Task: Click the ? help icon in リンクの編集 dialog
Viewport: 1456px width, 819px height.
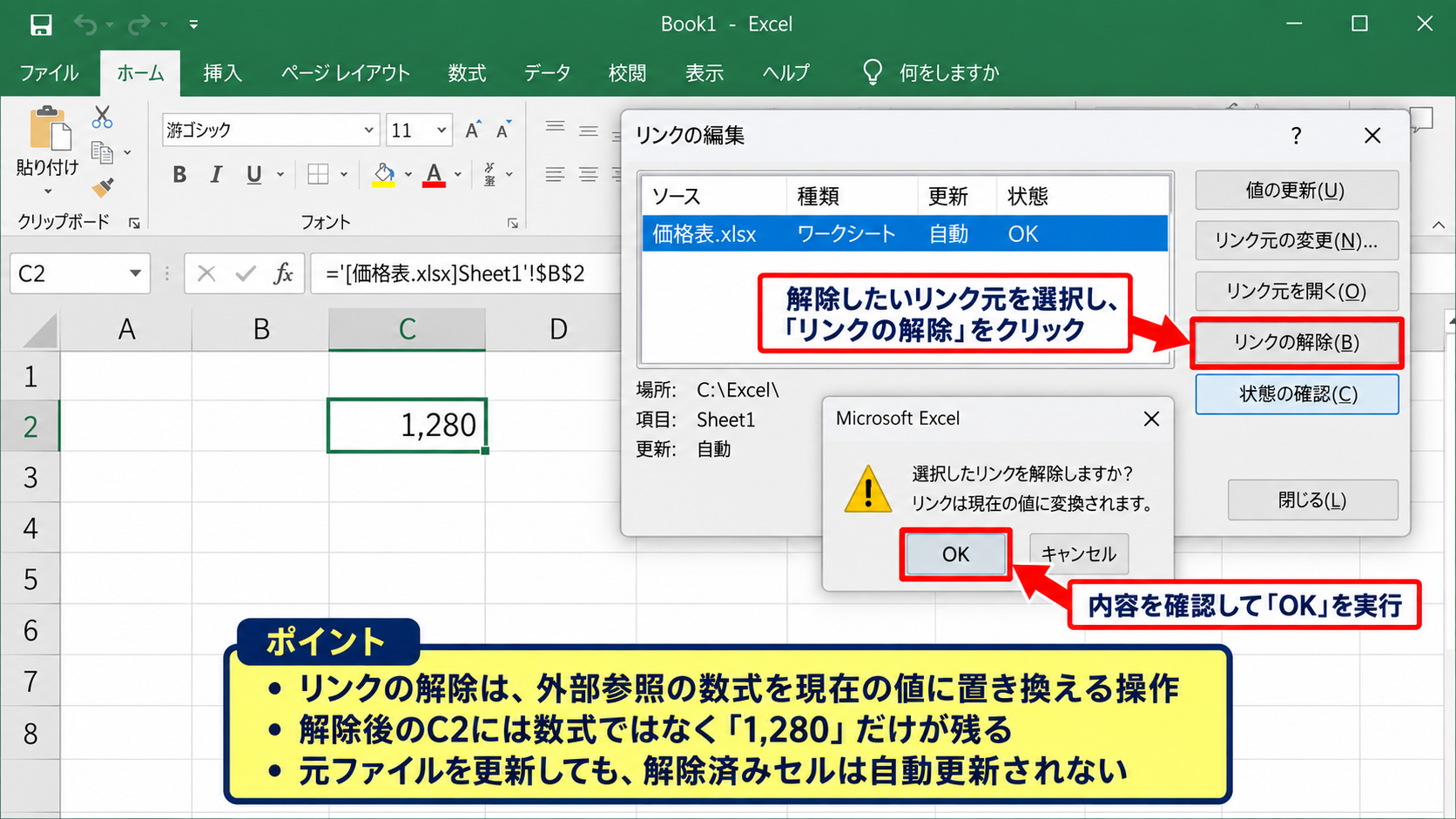Action: [x=1296, y=136]
